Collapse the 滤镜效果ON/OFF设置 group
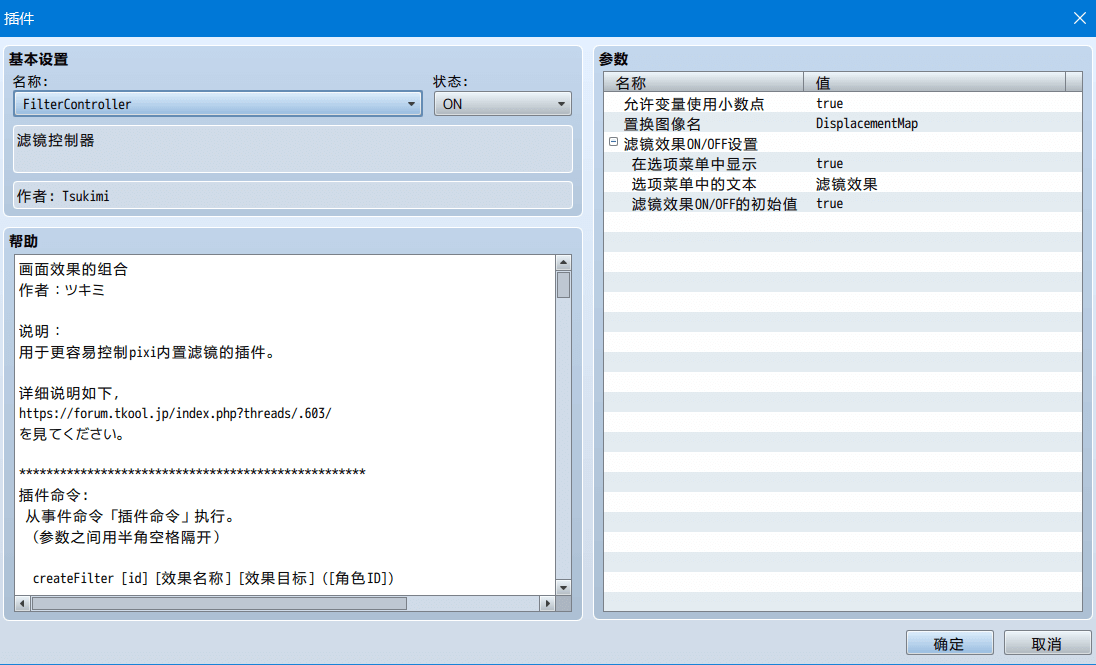 (613, 142)
